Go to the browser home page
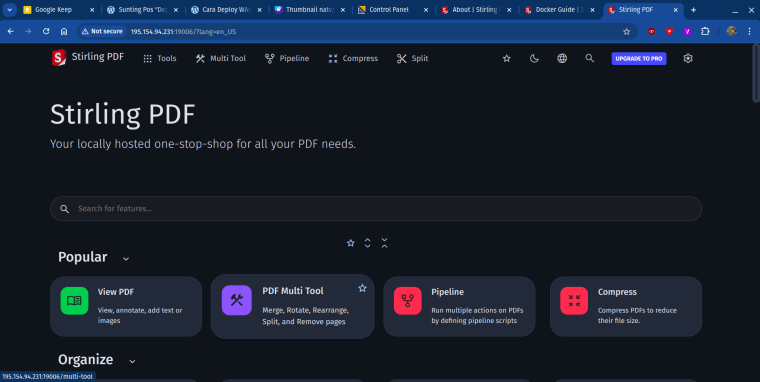The width and height of the screenshot is (760, 382). pyautogui.click(x=64, y=31)
